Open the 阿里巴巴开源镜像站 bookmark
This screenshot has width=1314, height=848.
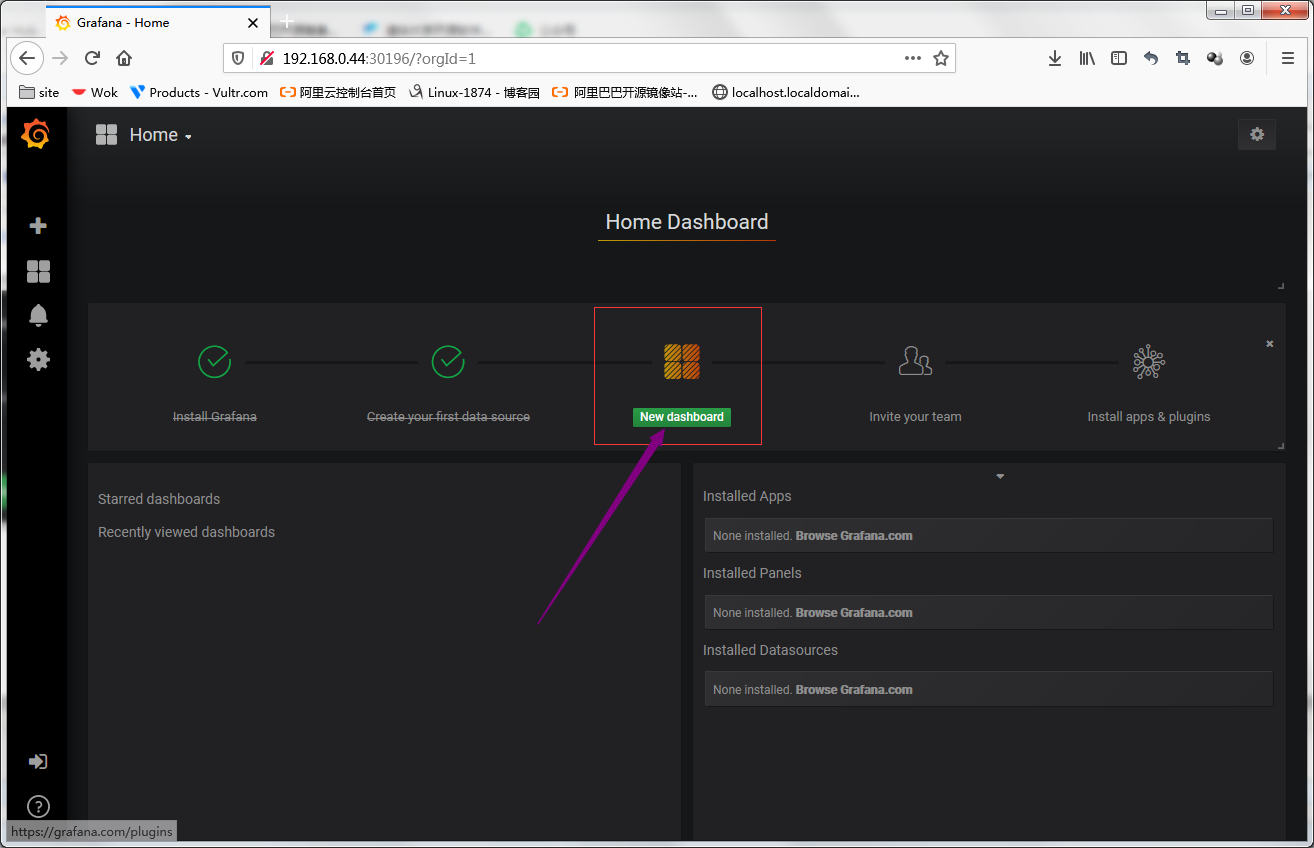tap(625, 92)
